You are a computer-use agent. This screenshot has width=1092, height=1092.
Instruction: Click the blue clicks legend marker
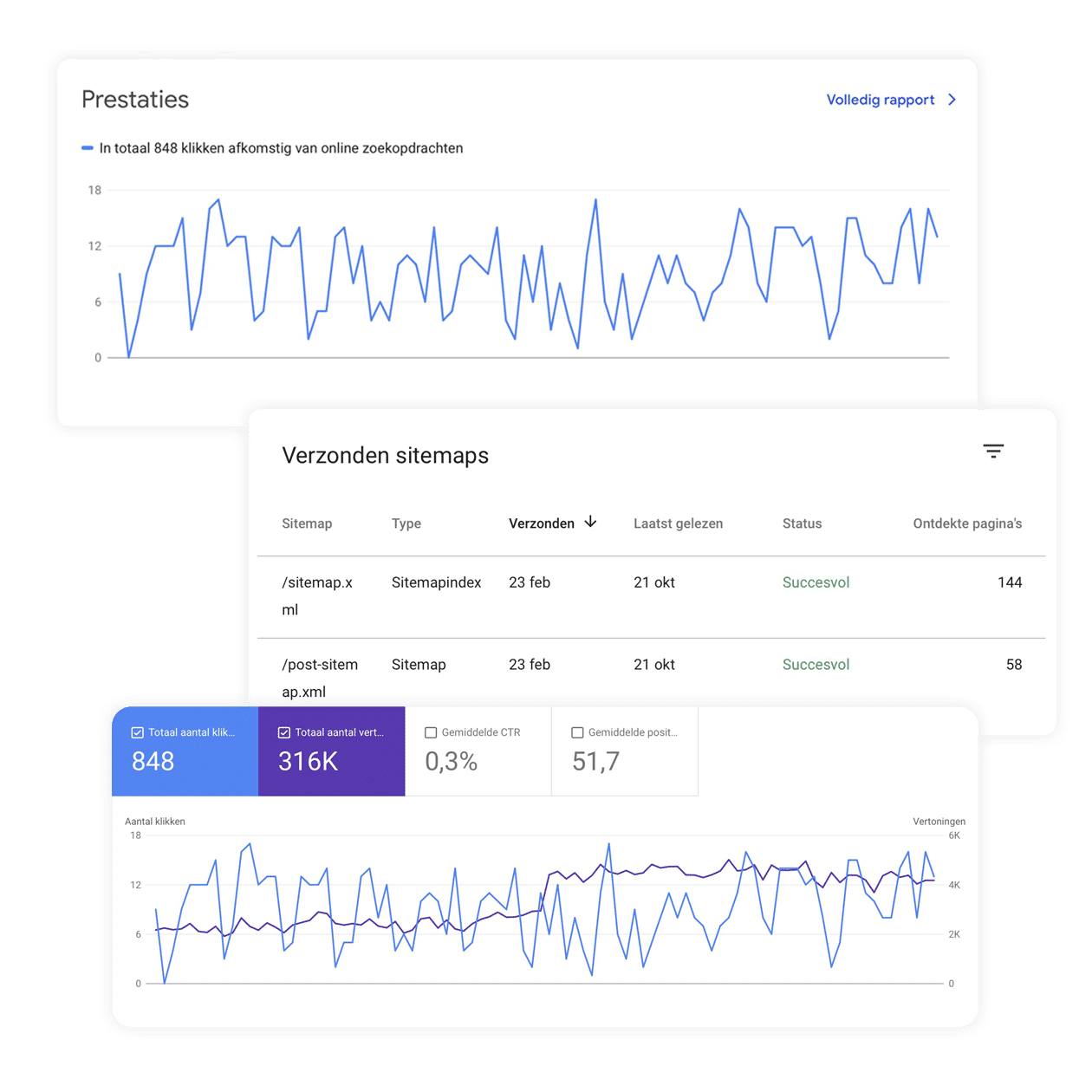[88, 148]
